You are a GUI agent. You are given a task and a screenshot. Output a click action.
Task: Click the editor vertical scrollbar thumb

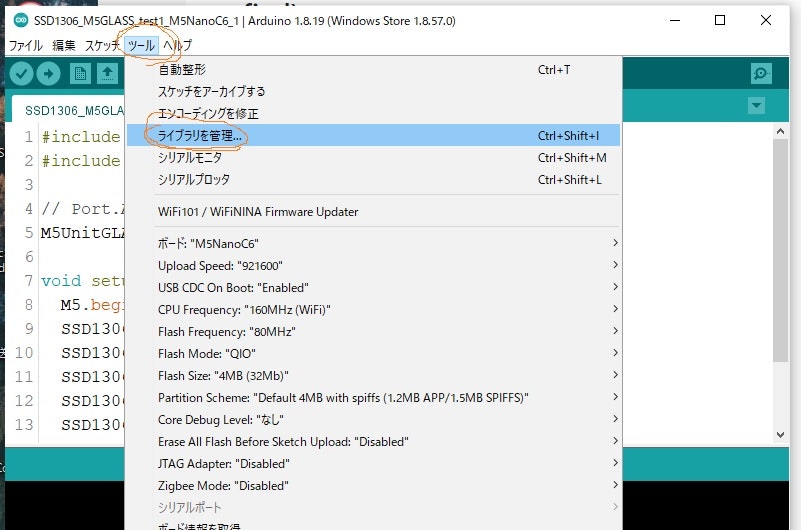[x=780, y=250]
